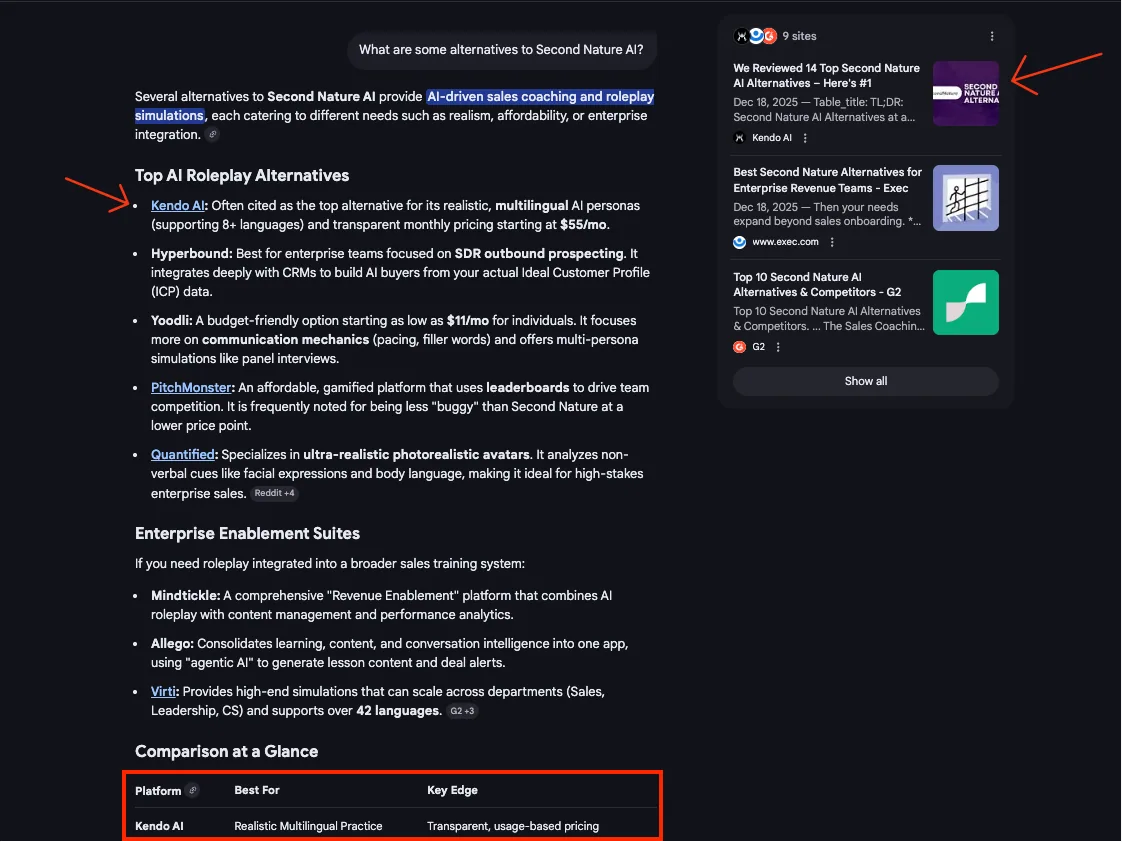Image resolution: width=1122 pixels, height=842 pixels.
Task: Click the purple Second Nature Alternatives thumbnail
Action: click(966, 94)
